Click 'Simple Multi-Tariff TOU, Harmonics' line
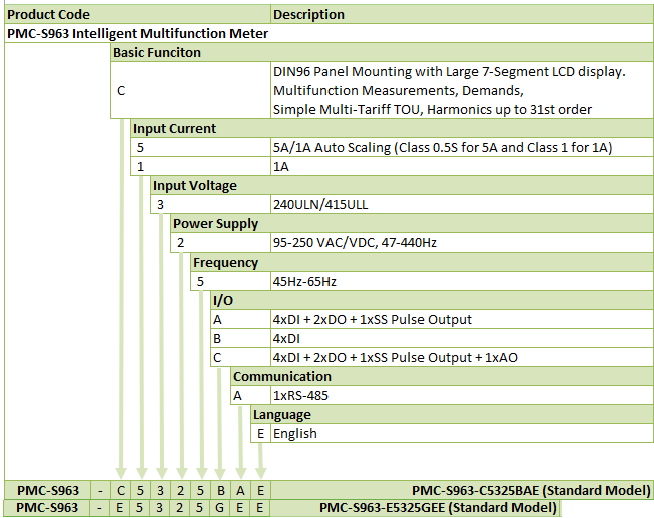Image resolution: width=654 pixels, height=518 pixels. (x=432, y=110)
